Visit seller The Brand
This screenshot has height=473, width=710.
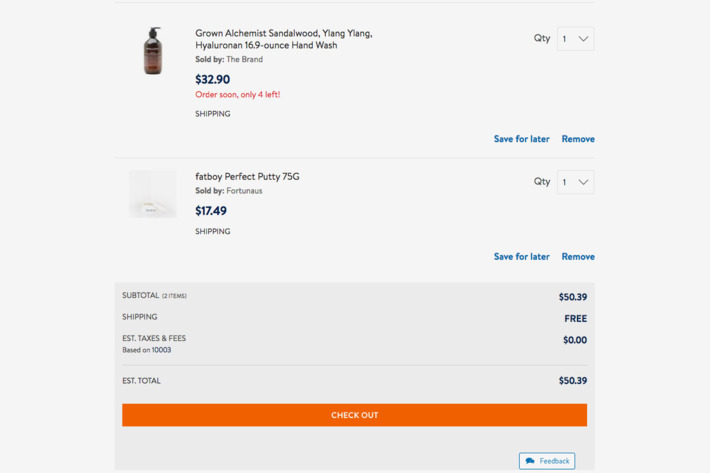point(245,59)
